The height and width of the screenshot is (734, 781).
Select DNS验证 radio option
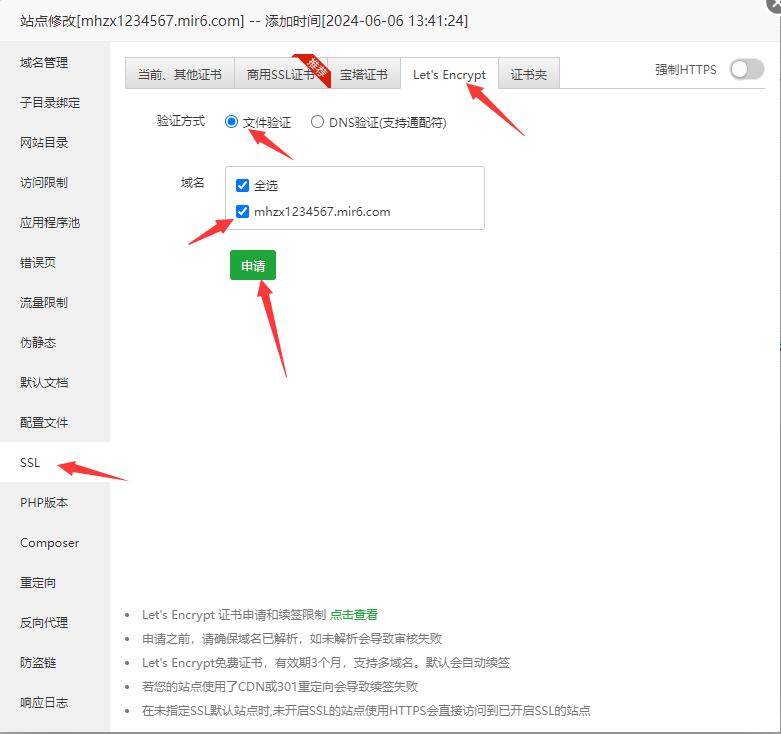[x=318, y=122]
